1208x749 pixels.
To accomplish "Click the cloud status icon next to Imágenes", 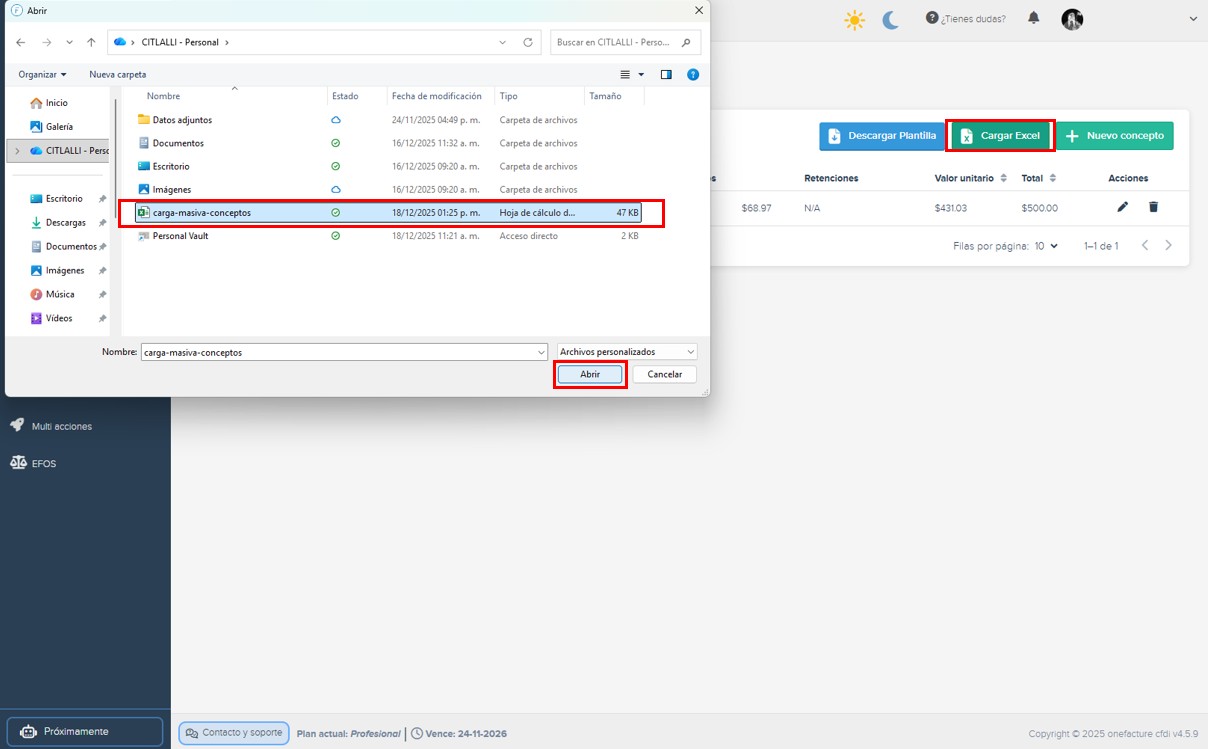I will coord(337,189).
